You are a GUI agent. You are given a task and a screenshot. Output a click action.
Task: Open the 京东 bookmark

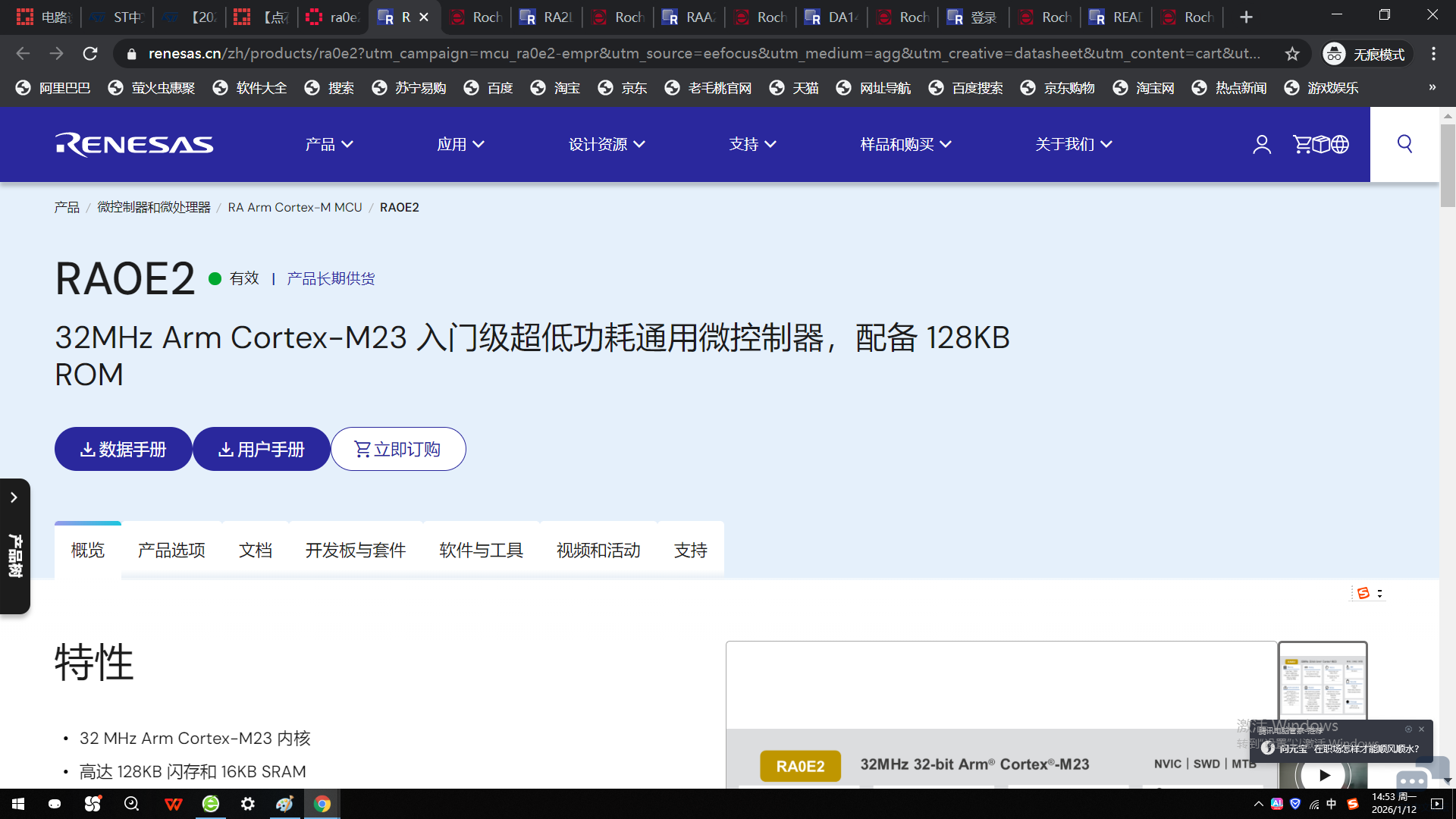click(623, 88)
